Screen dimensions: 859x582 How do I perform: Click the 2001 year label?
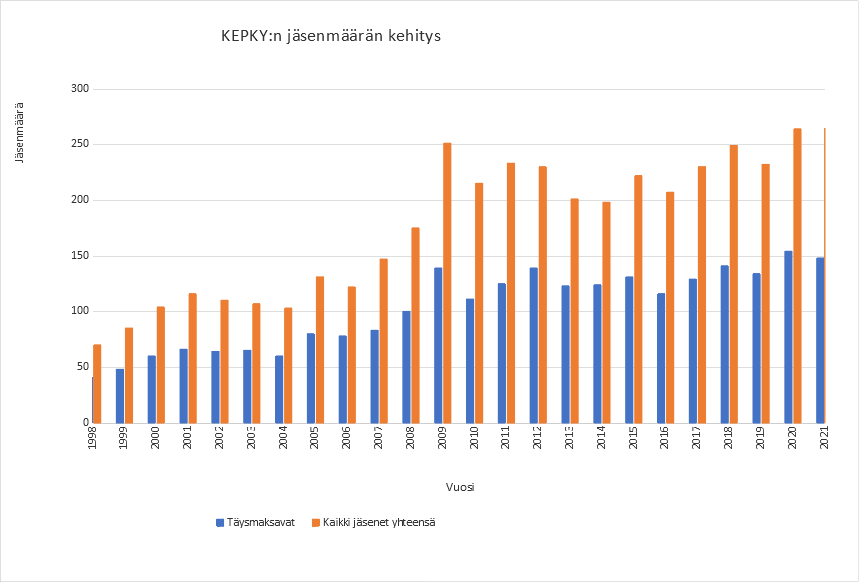pos(187,437)
